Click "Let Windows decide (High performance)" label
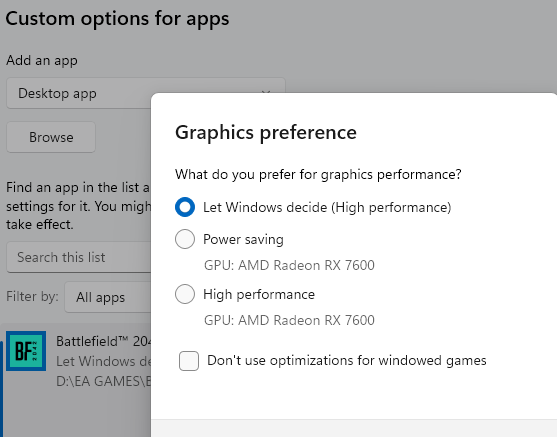Screen dimensions: 557x437 tap(327, 207)
